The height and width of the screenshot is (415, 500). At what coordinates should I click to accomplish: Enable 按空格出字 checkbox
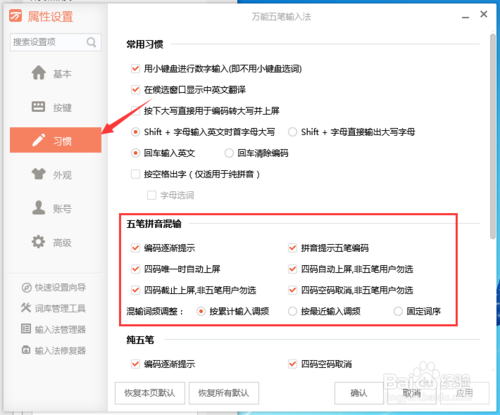(x=135, y=174)
